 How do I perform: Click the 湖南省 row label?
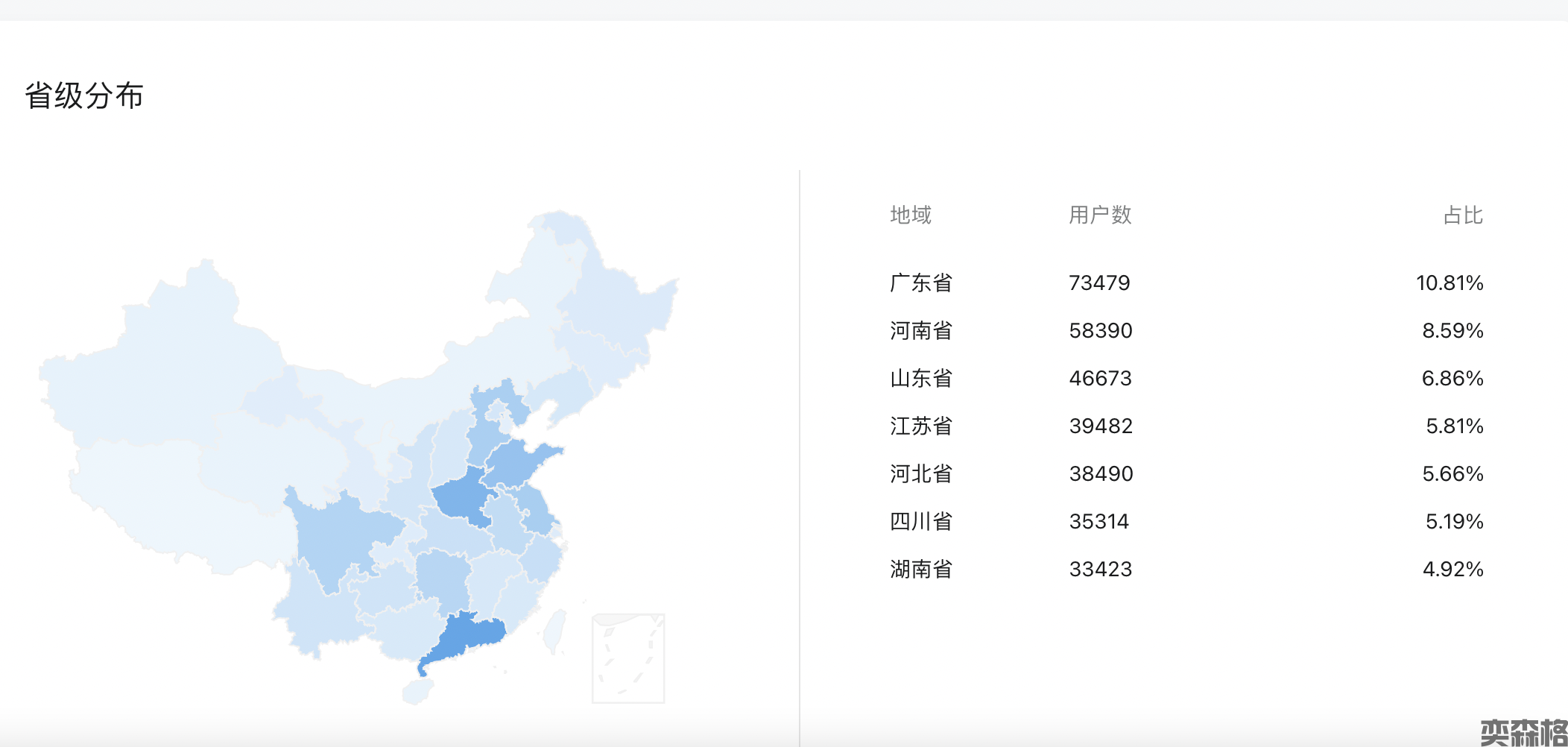coord(920,570)
